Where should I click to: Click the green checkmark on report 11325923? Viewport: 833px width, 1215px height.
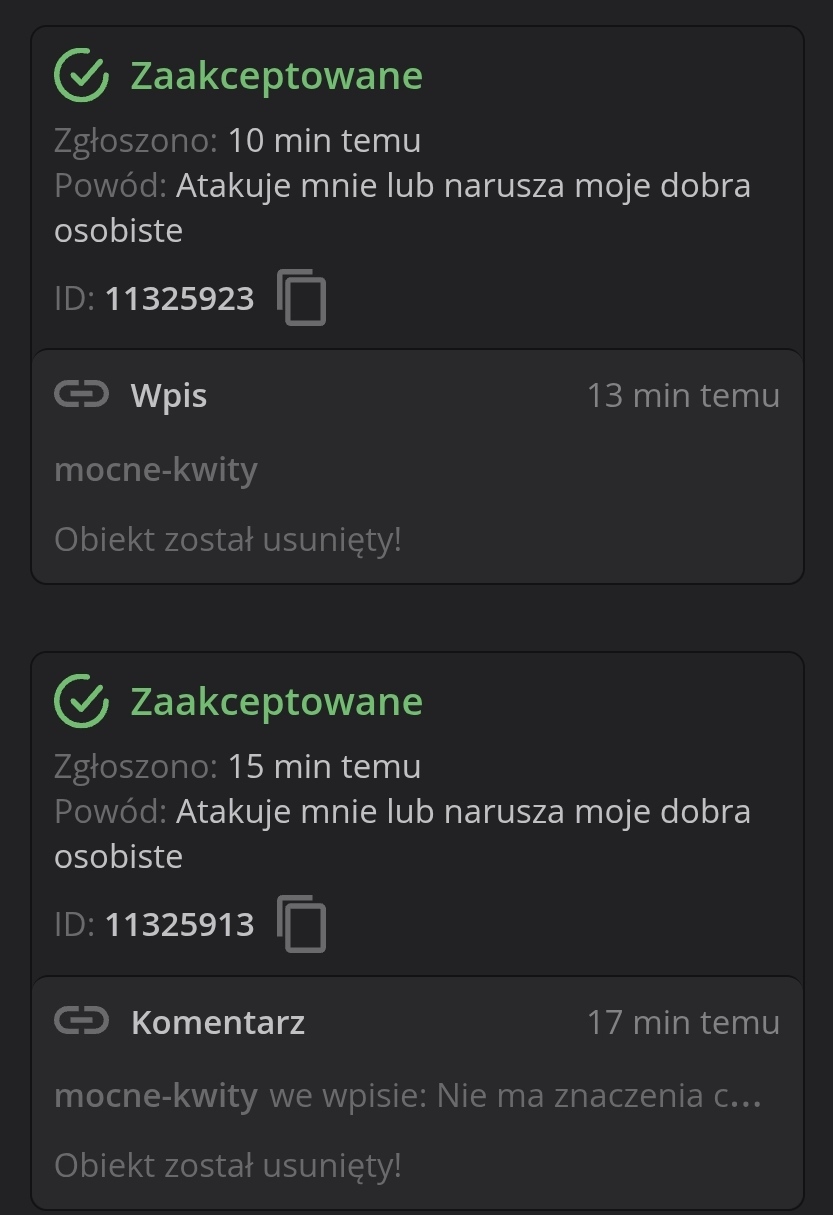[81, 75]
